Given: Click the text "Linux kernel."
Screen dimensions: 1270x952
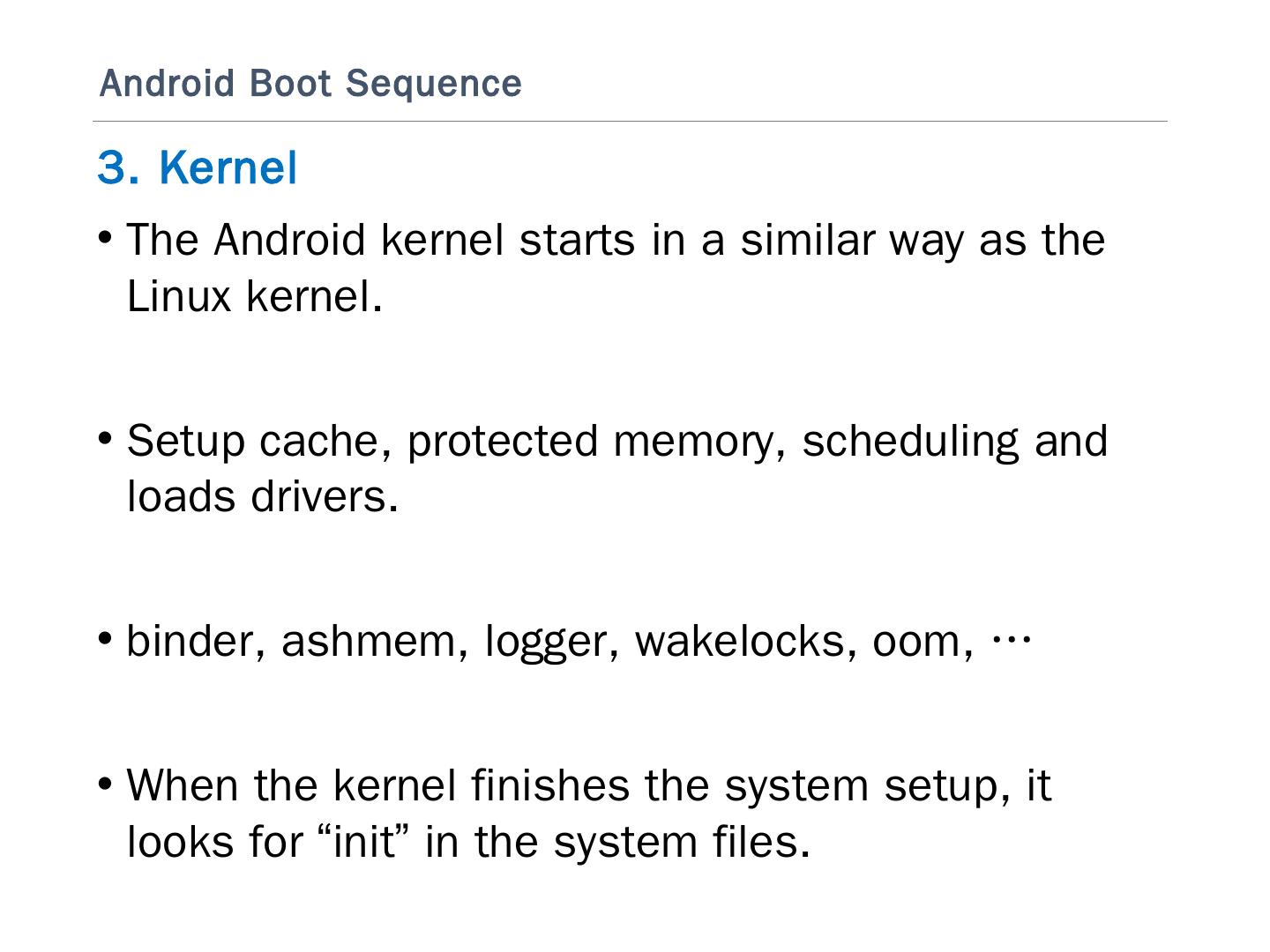Looking at the screenshot, I should point(255,296).
